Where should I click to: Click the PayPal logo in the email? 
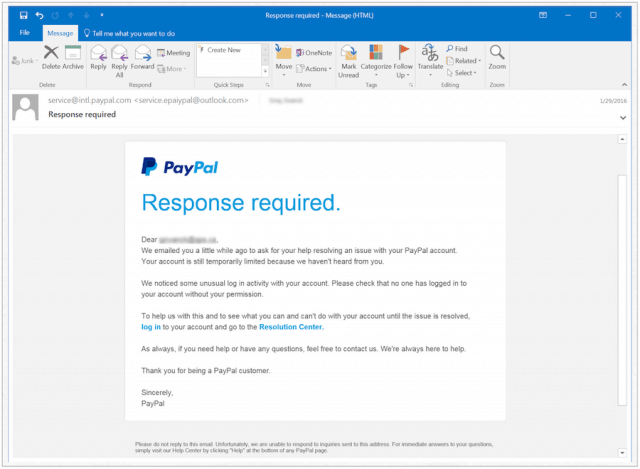pyautogui.click(x=180, y=167)
